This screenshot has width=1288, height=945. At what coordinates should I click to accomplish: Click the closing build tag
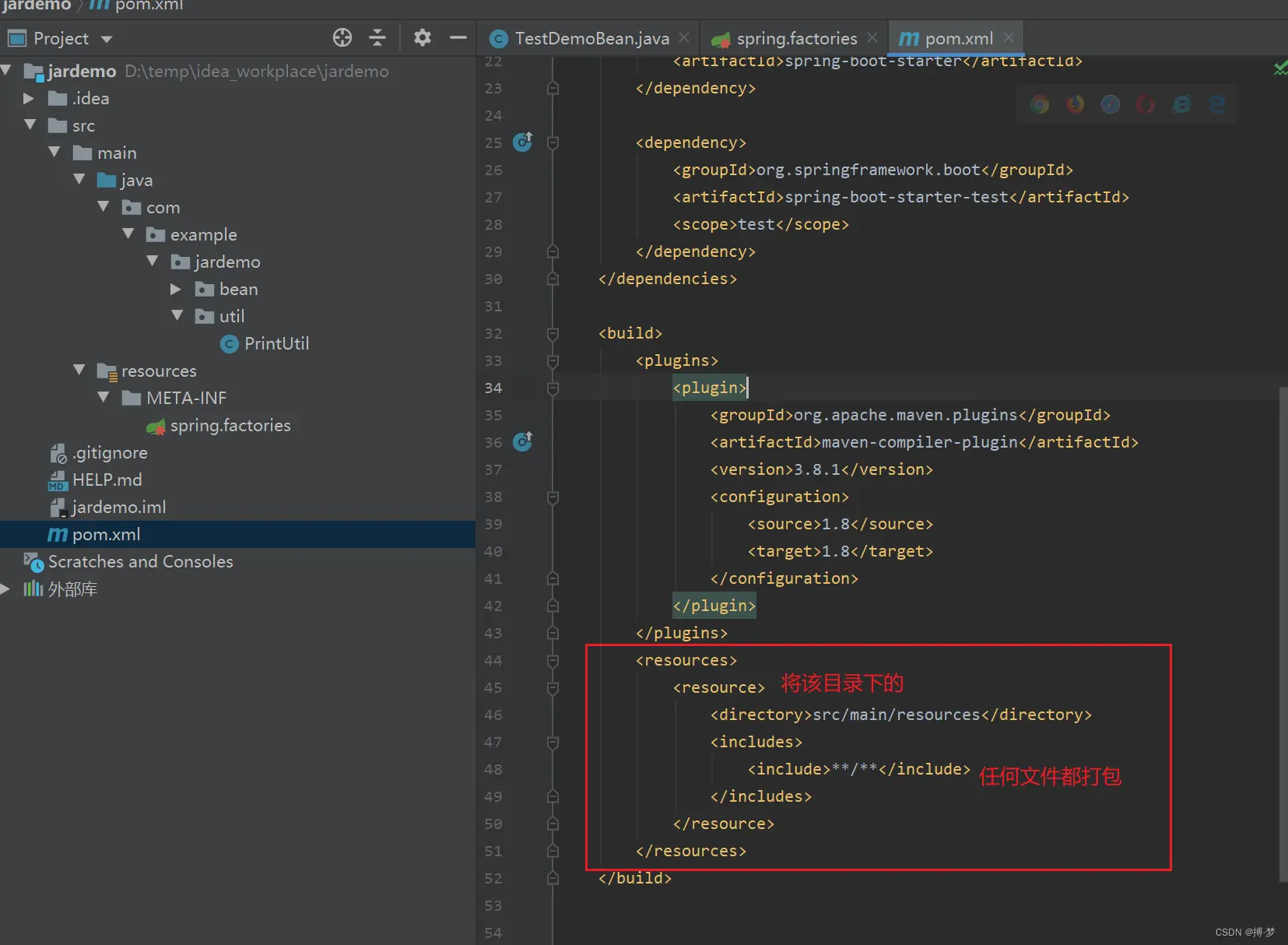[x=635, y=878]
